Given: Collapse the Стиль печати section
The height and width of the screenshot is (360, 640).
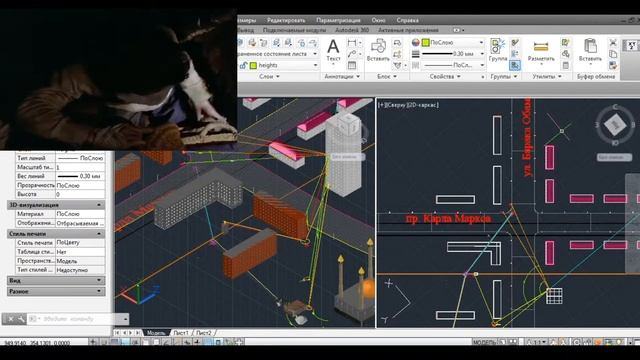Looking at the screenshot, I should pos(99,234).
